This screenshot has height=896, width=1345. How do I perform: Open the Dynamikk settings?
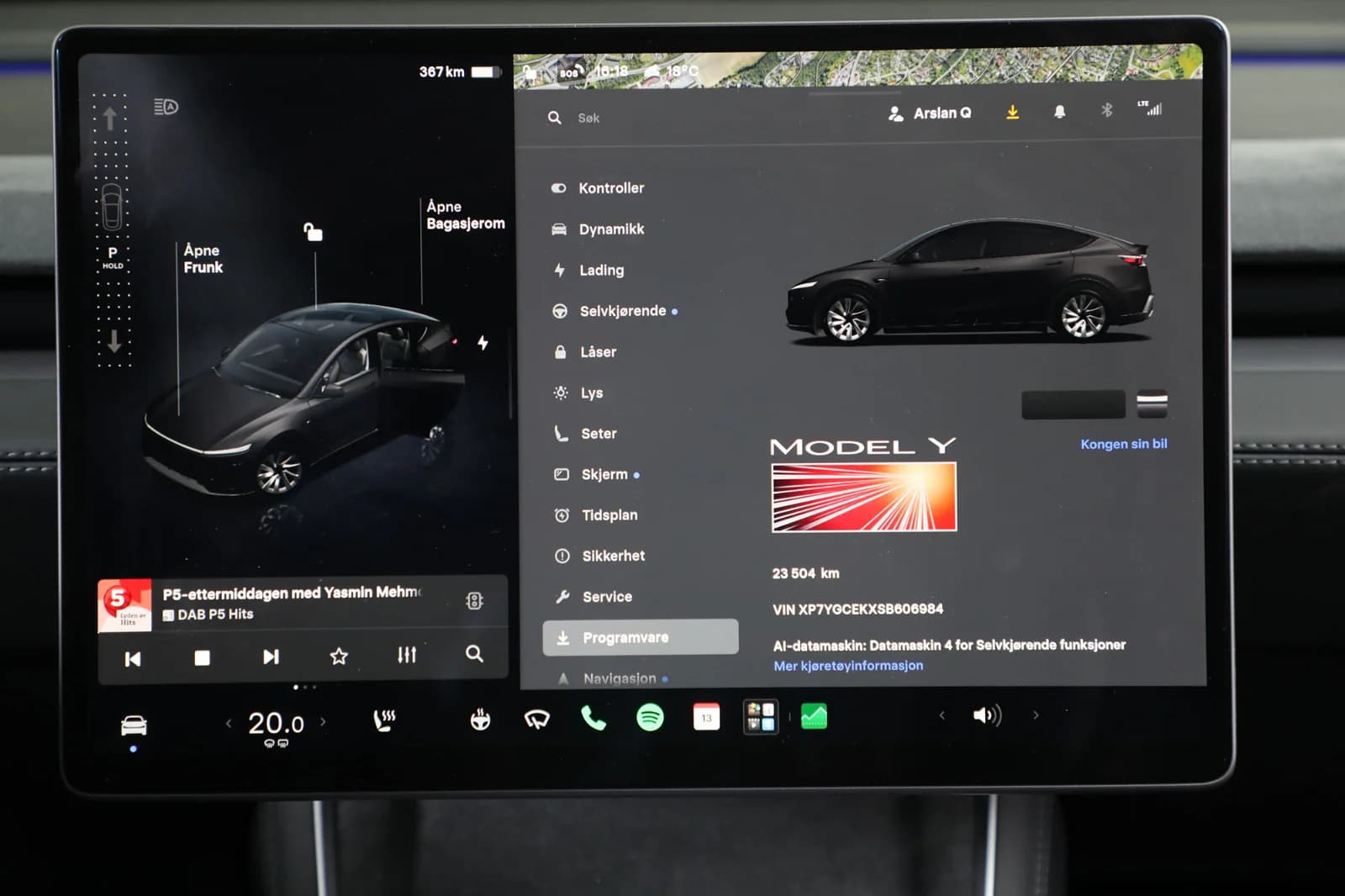click(x=598, y=229)
